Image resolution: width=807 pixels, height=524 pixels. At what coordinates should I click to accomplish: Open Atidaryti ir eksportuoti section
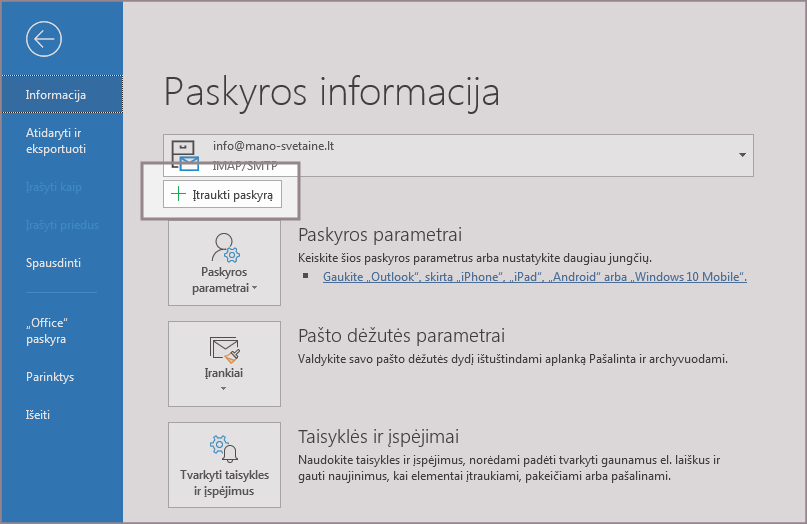click(56, 141)
